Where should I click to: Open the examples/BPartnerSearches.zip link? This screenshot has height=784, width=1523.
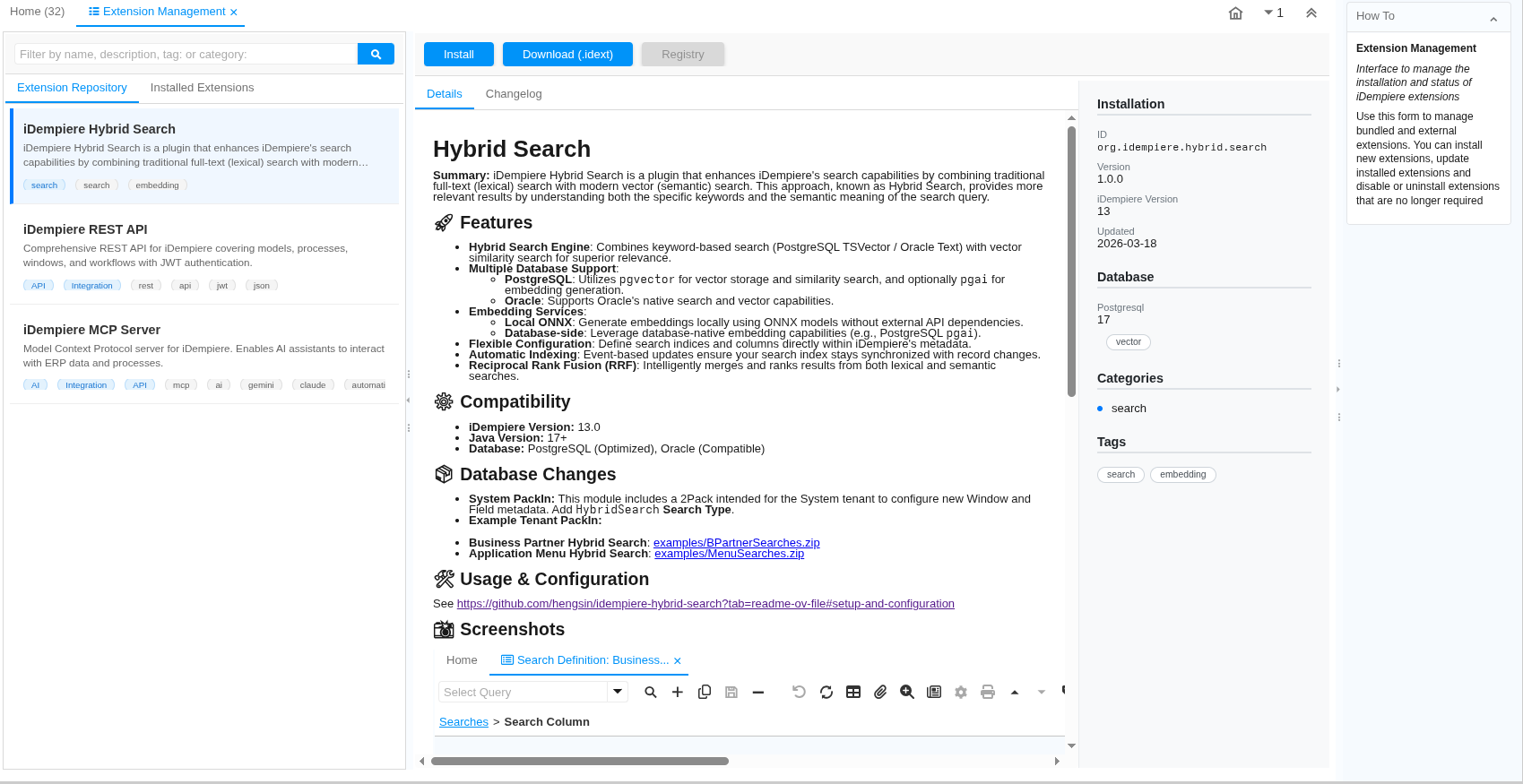pos(737,543)
